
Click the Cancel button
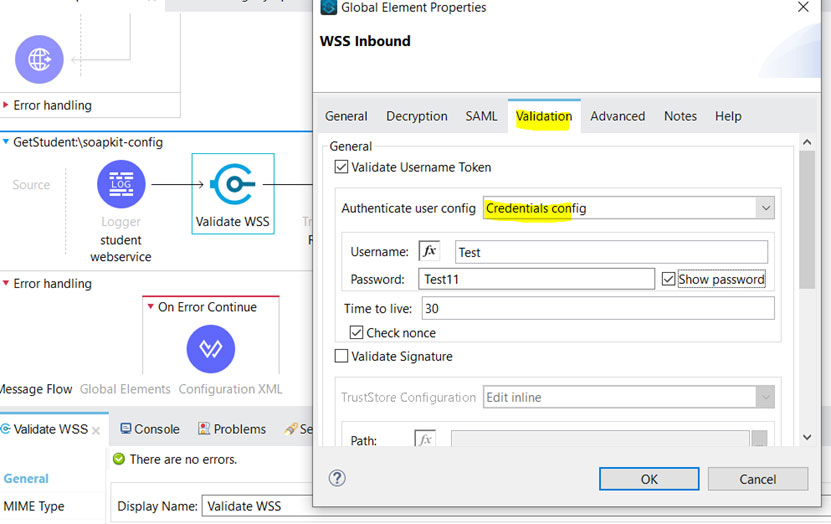tap(757, 479)
